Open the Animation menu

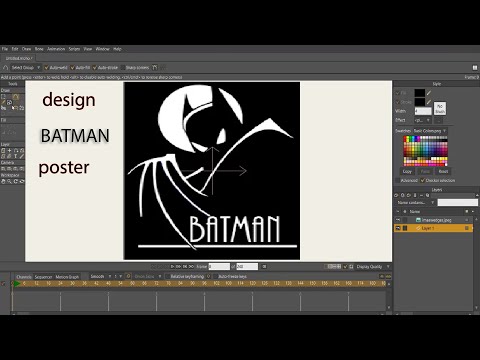pos(56,49)
